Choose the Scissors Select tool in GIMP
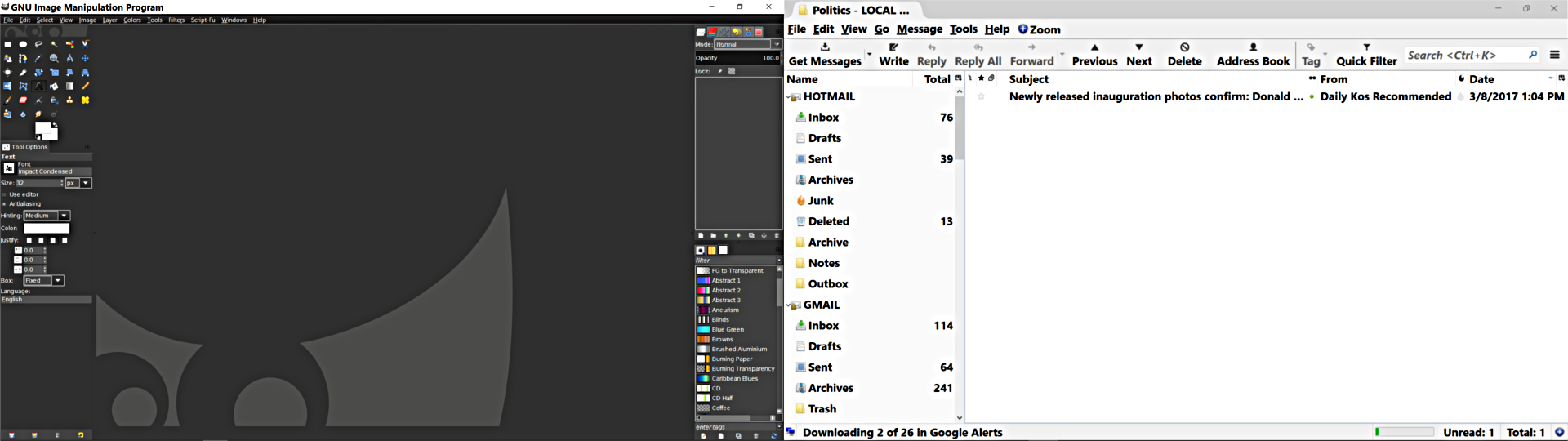The image size is (1568, 441). pyautogui.click(x=85, y=44)
